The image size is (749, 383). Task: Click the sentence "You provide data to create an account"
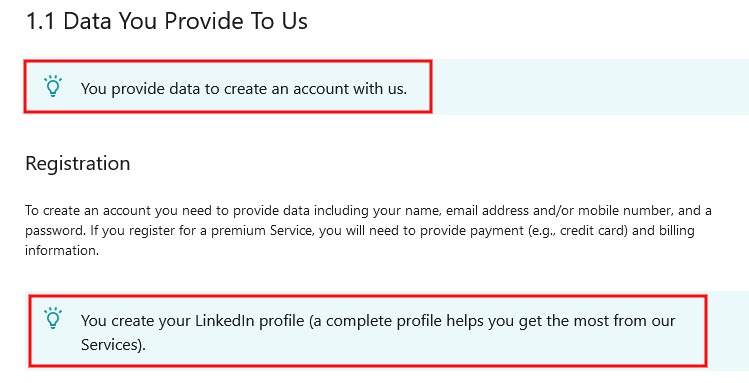[x=244, y=89]
